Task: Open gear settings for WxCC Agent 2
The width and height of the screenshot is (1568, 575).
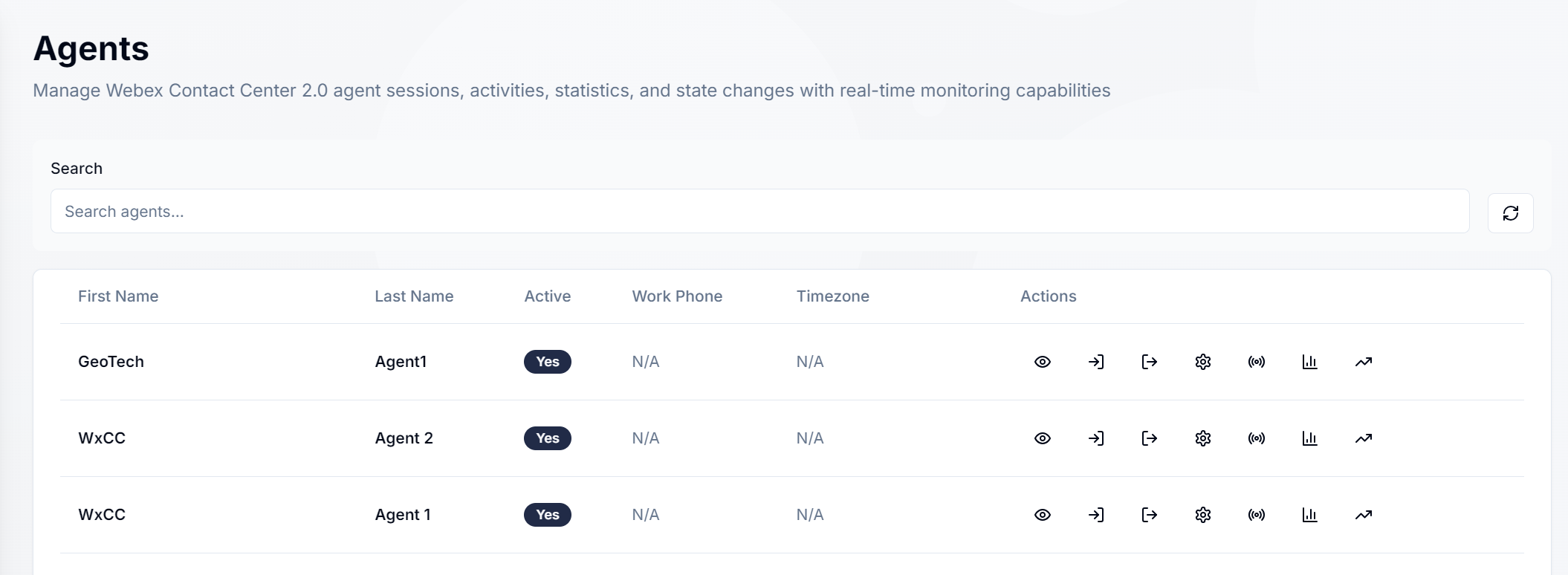Action: (1203, 438)
